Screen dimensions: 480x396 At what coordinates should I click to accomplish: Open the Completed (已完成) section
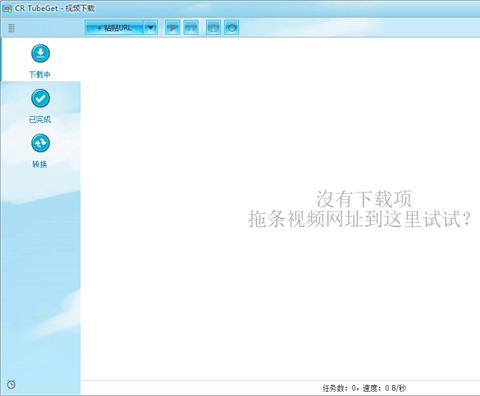tap(40, 105)
